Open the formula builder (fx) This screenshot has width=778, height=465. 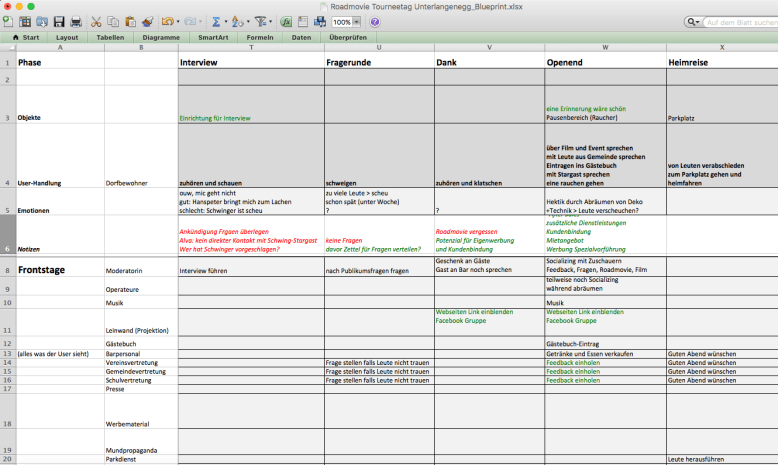click(x=286, y=21)
